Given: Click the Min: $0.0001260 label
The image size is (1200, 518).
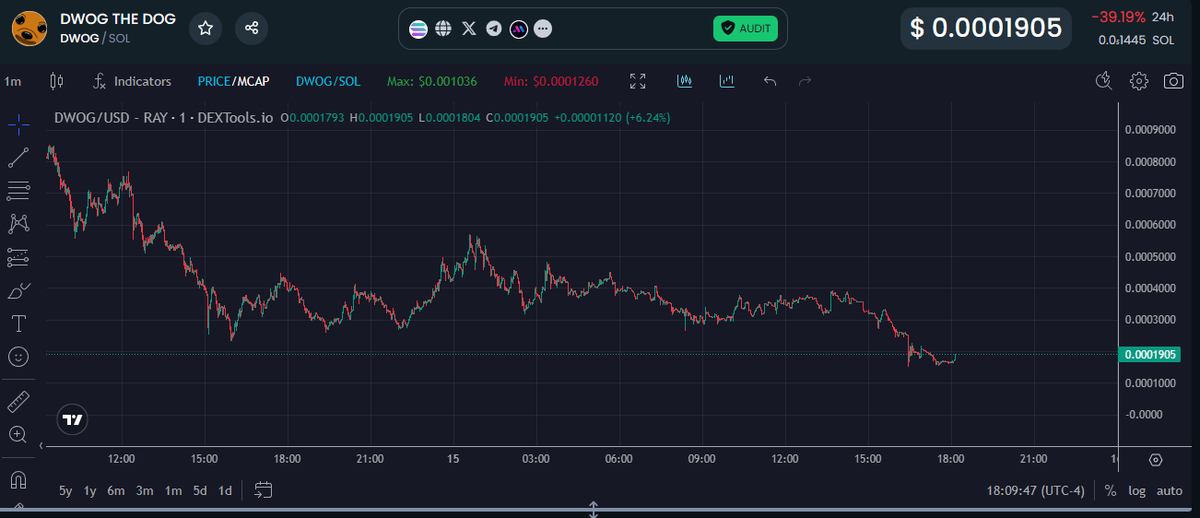Looking at the screenshot, I should (551, 81).
